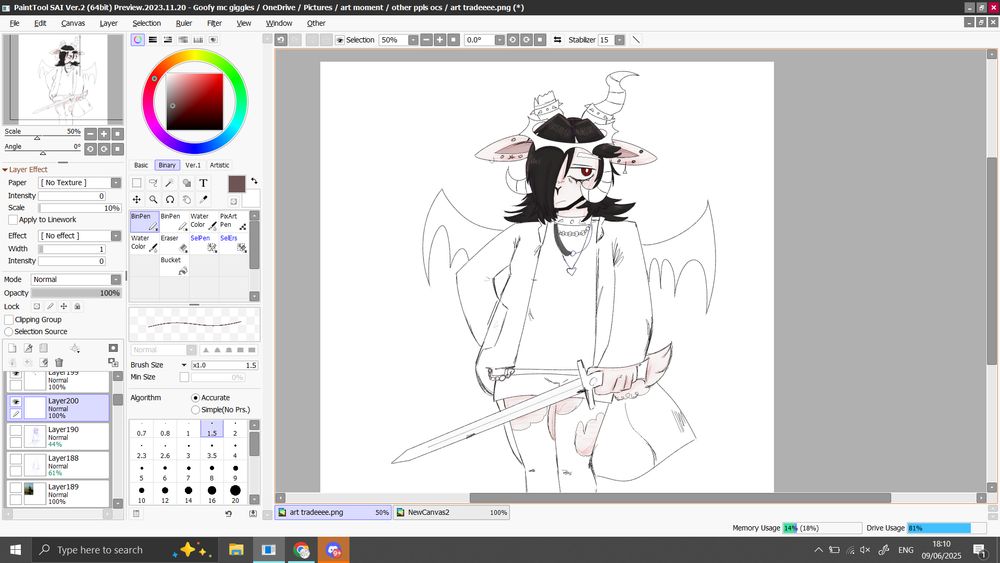Toggle the Selection visibility checkbox in toolbar
1000x563 pixels.
340,40
